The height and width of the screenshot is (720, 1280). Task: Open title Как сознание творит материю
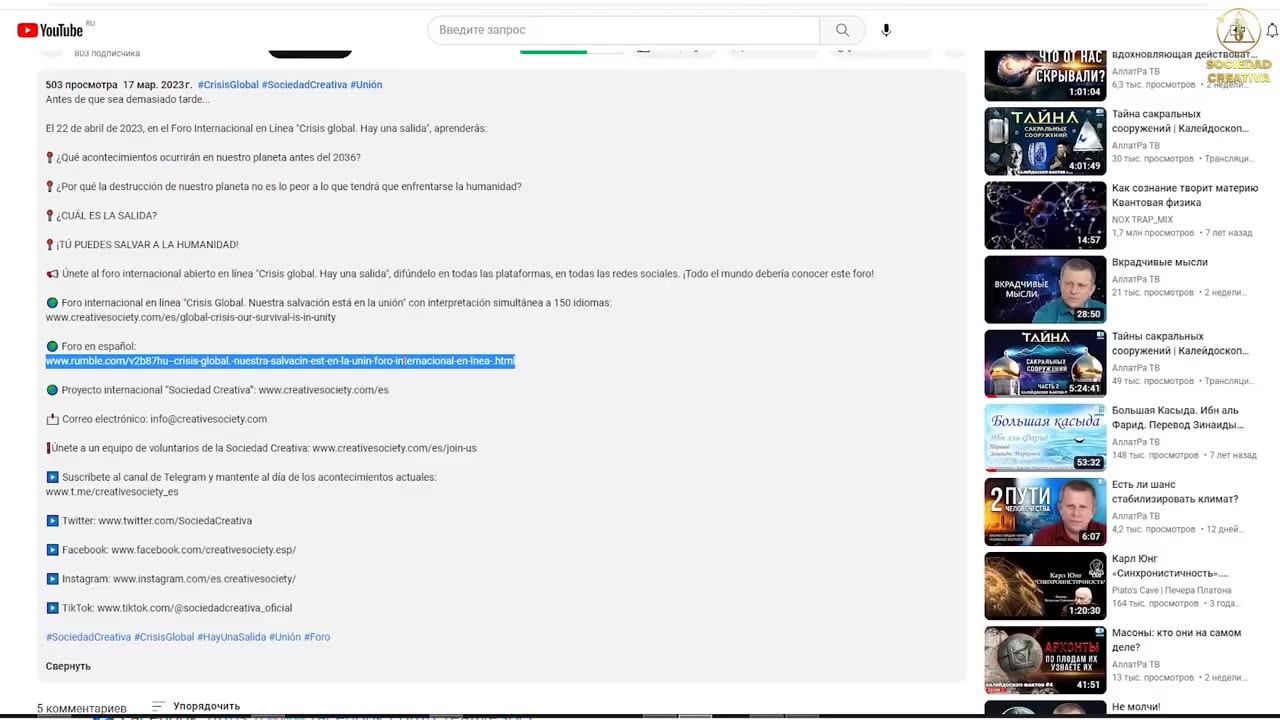(x=1185, y=195)
